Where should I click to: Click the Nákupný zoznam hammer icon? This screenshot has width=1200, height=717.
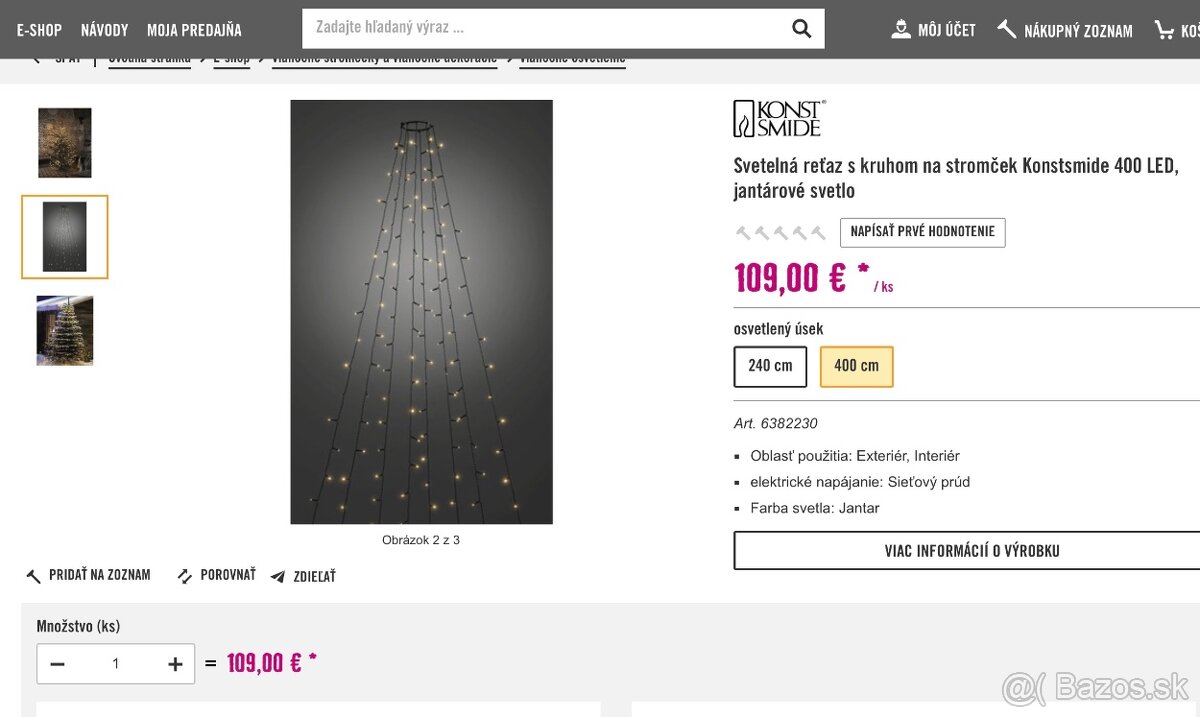(1007, 29)
